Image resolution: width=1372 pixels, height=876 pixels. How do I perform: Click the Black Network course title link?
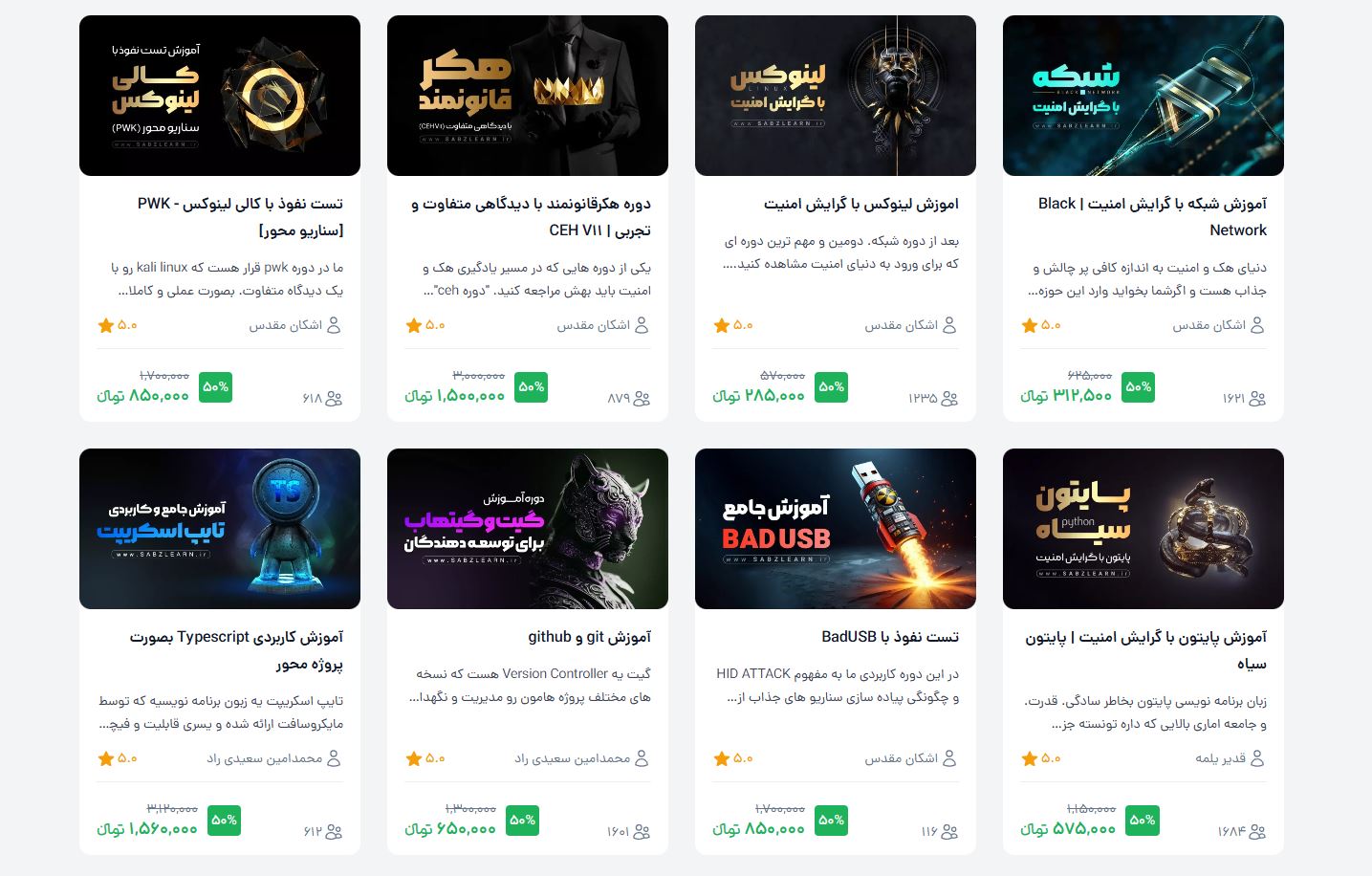point(1152,217)
